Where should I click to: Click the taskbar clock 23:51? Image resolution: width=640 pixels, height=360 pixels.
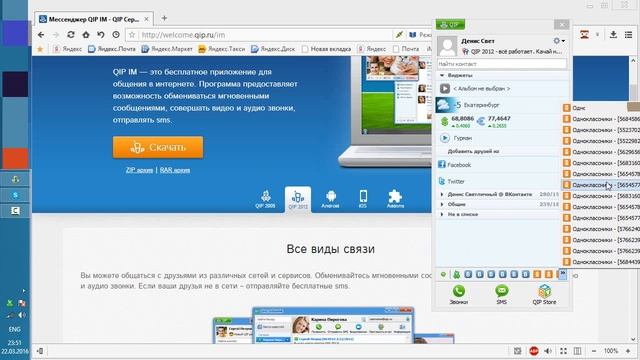pyautogui.click(x=15, y=342)
